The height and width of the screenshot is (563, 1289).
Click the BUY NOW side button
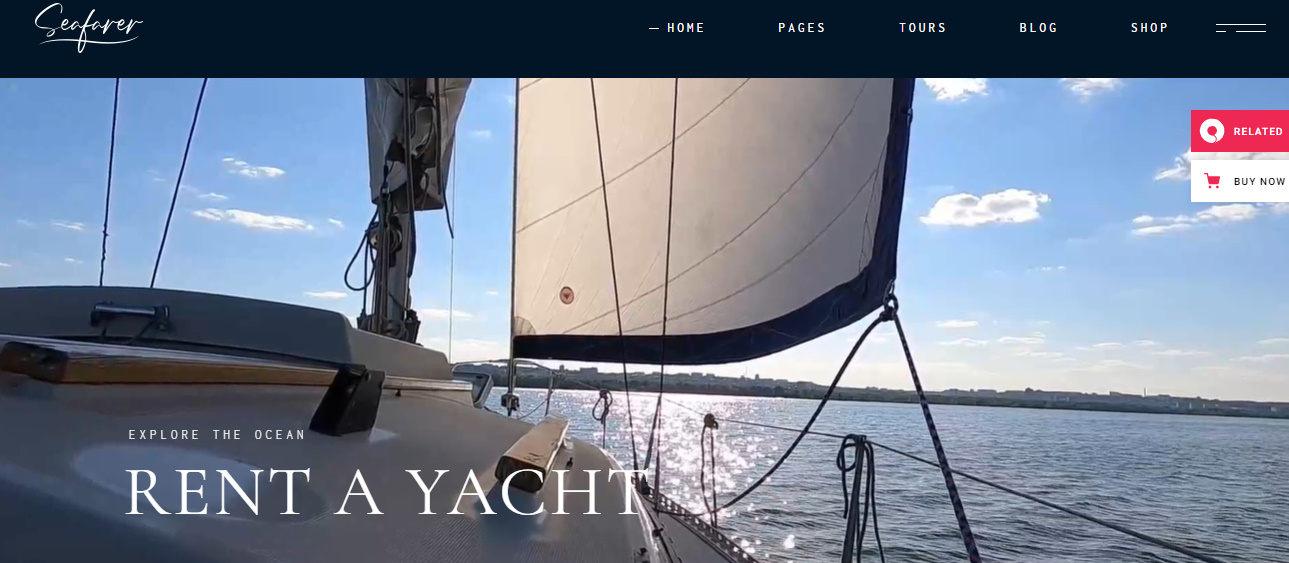pos(1240,181)
